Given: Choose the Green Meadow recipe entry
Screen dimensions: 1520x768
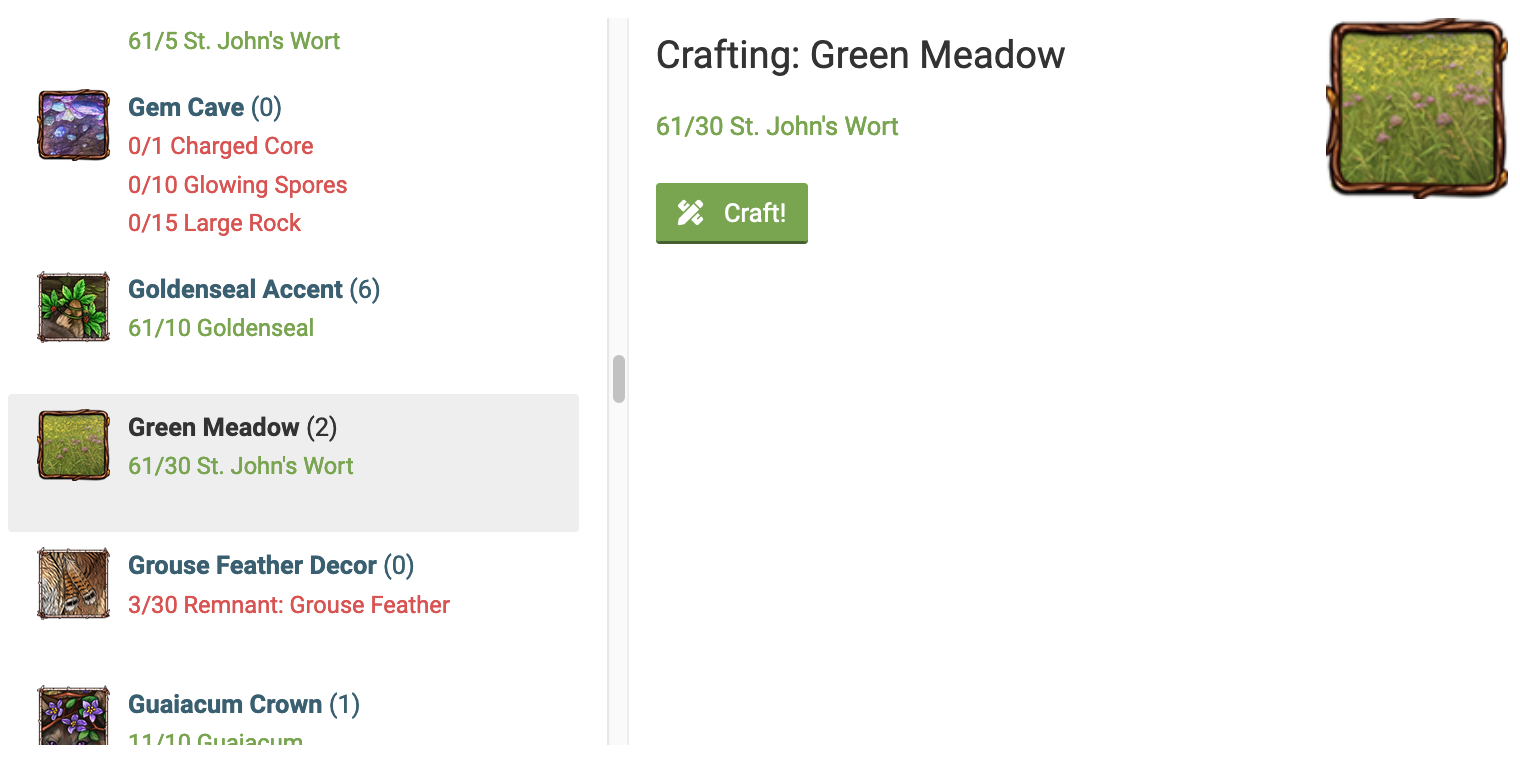Looking at the screenshot, I should 214,427.
